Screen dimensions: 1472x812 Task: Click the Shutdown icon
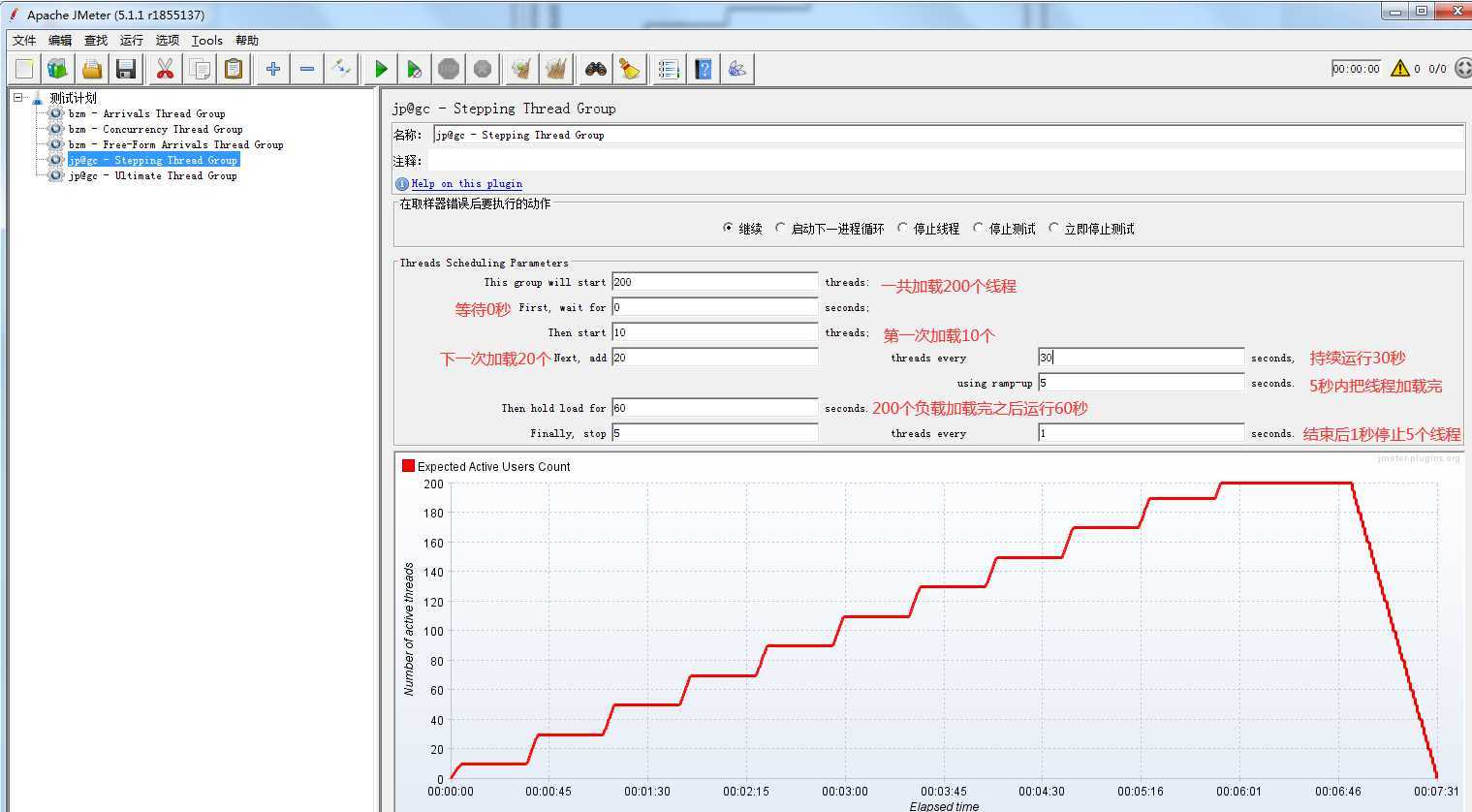pos(483,69)
